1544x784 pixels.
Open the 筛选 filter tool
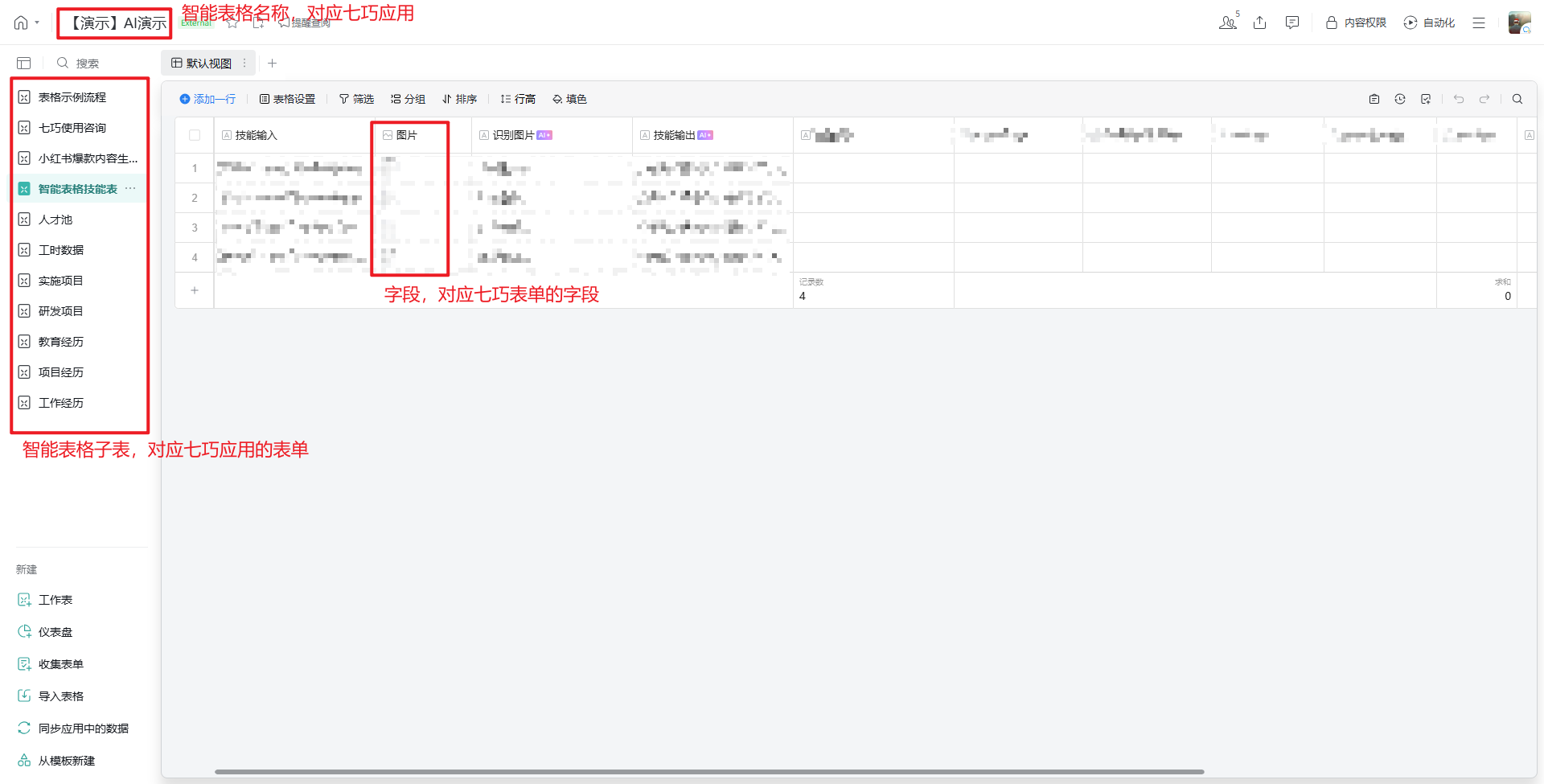coord(356,99)
